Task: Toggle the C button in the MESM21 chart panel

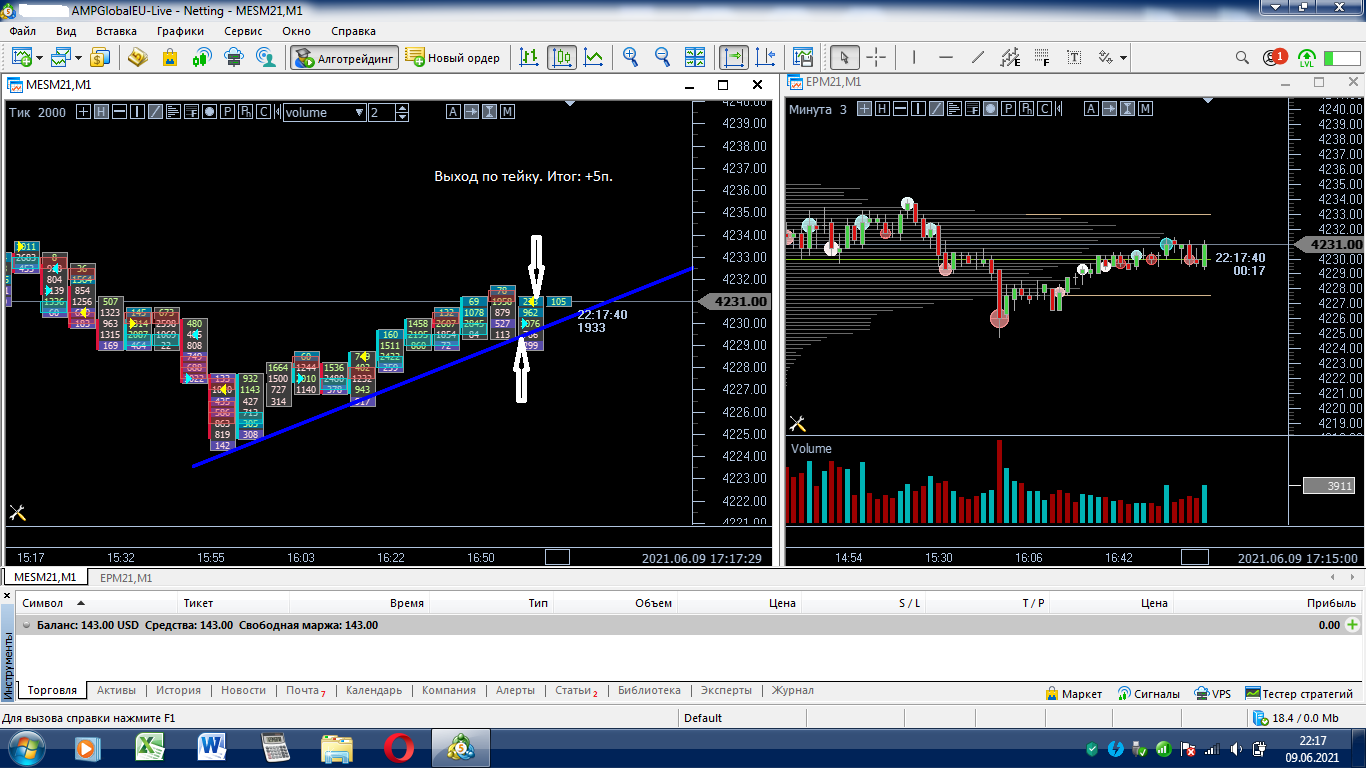Action: (x=263, y=112)
